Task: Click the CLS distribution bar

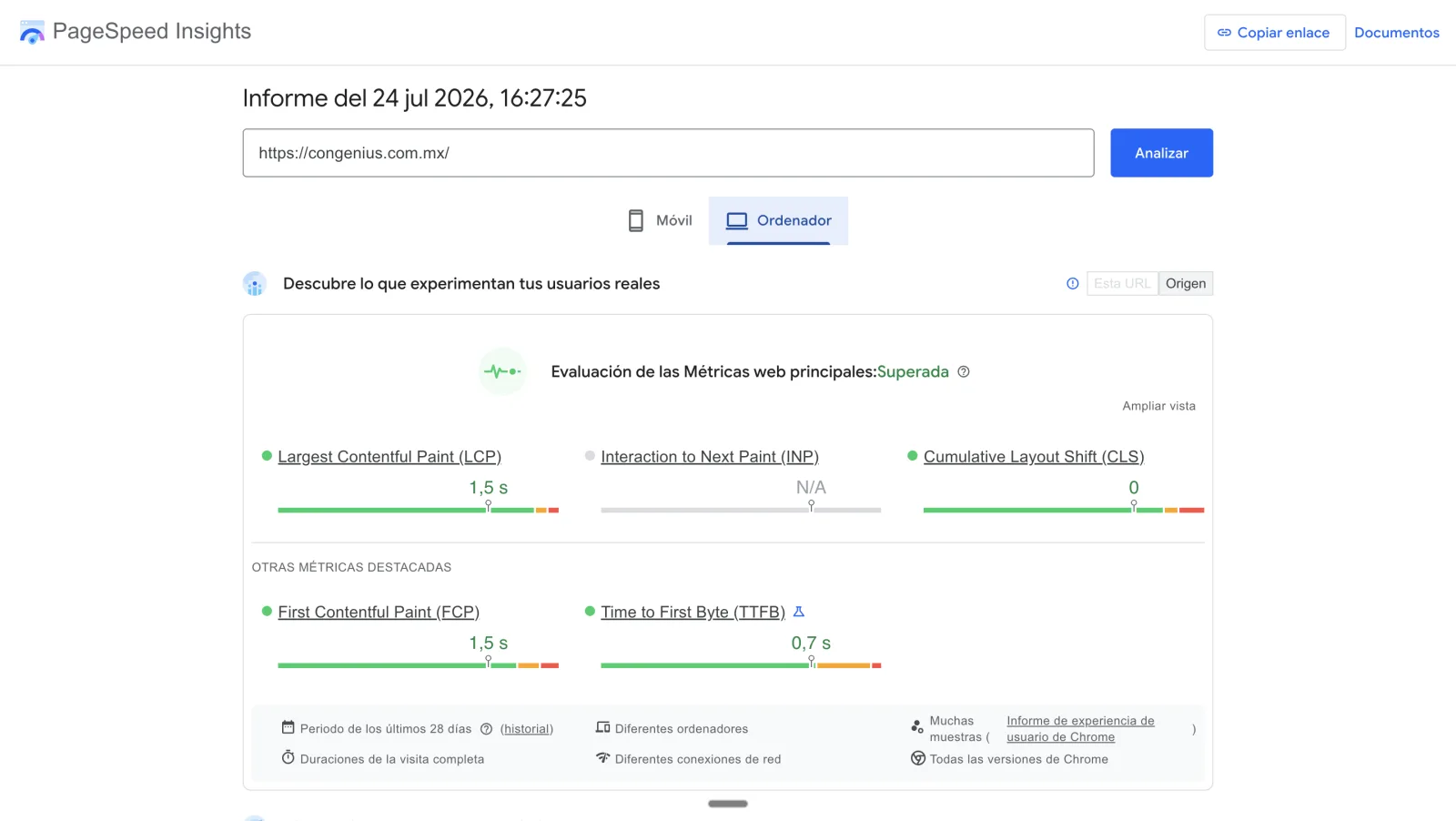Action: pyautogui.click(x=1064, y=511)
